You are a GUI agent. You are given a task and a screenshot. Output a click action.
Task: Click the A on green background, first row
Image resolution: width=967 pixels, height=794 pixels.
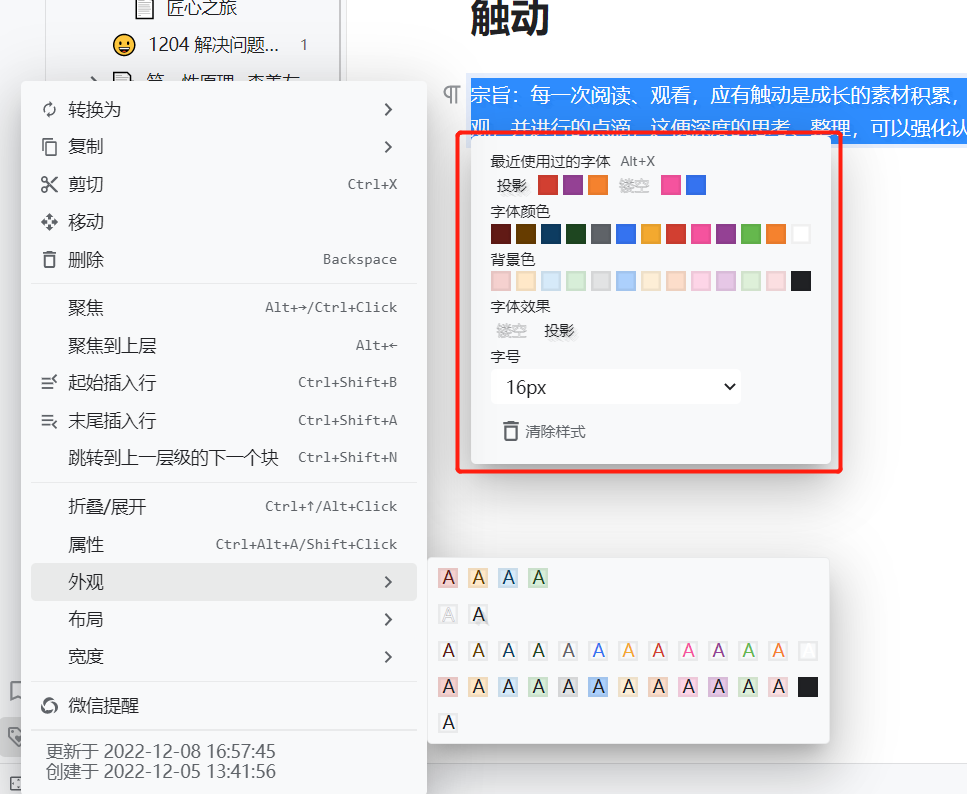point(538,578)
